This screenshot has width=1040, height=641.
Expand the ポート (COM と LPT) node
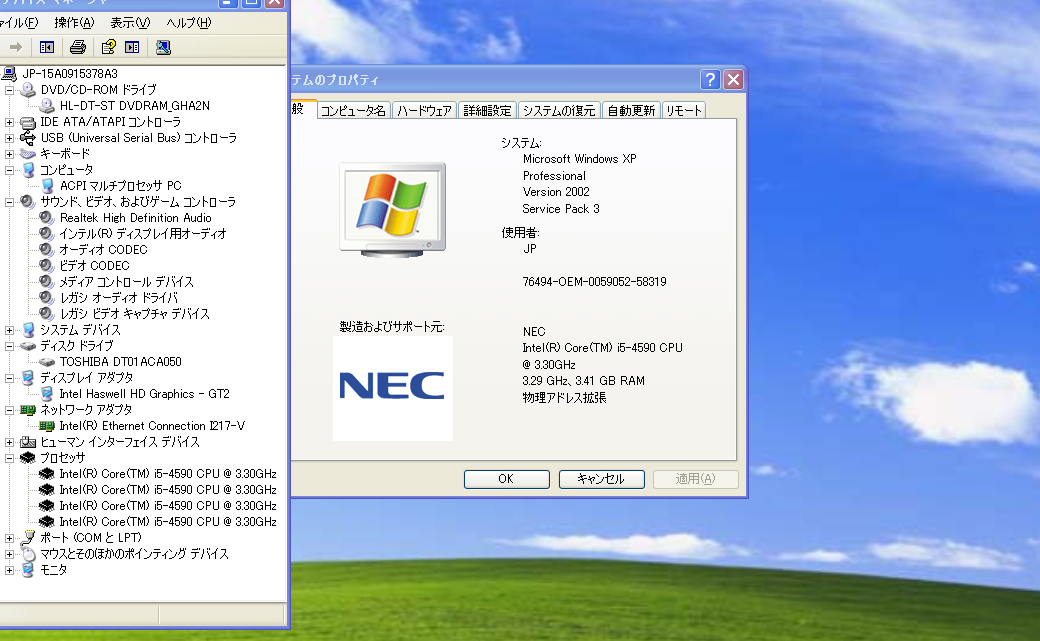[9, 537]
